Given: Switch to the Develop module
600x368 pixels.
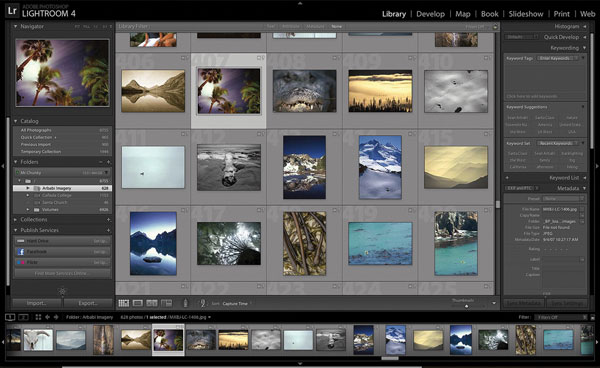Looking at the screenshot, I should [x=430, y=14].
